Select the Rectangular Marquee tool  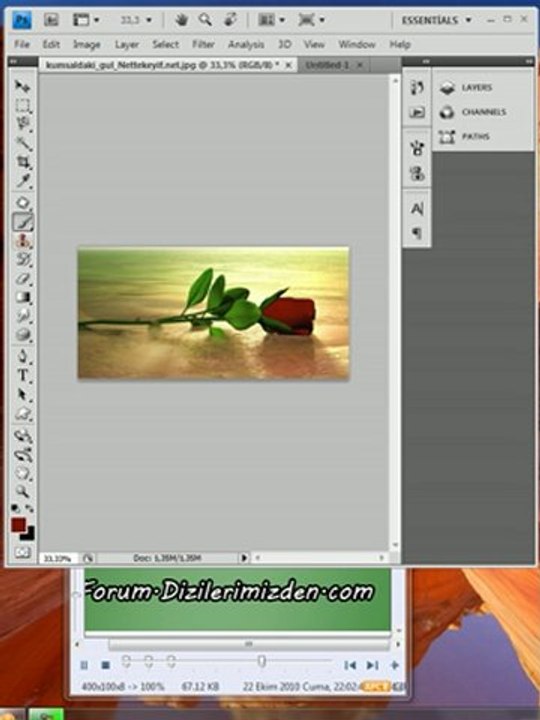pos(22,105)
